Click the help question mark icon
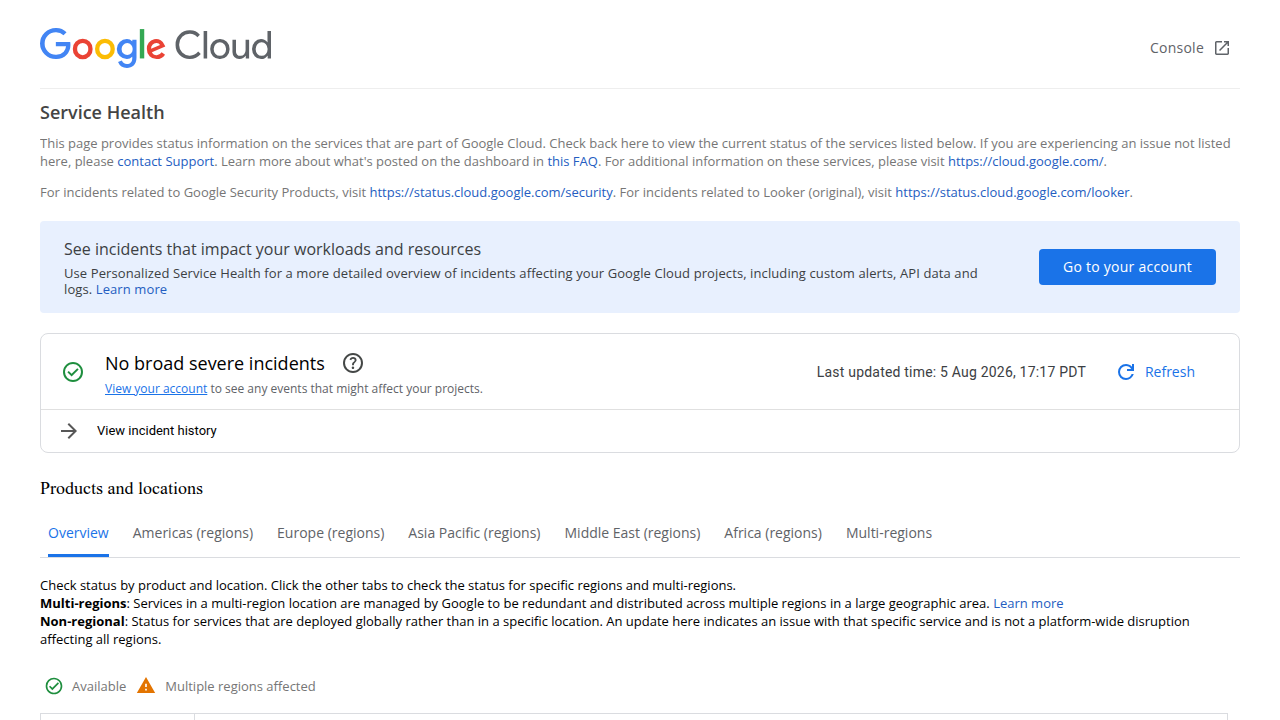1280x720 pixels. pyautogui.click(x=353, y=363)
